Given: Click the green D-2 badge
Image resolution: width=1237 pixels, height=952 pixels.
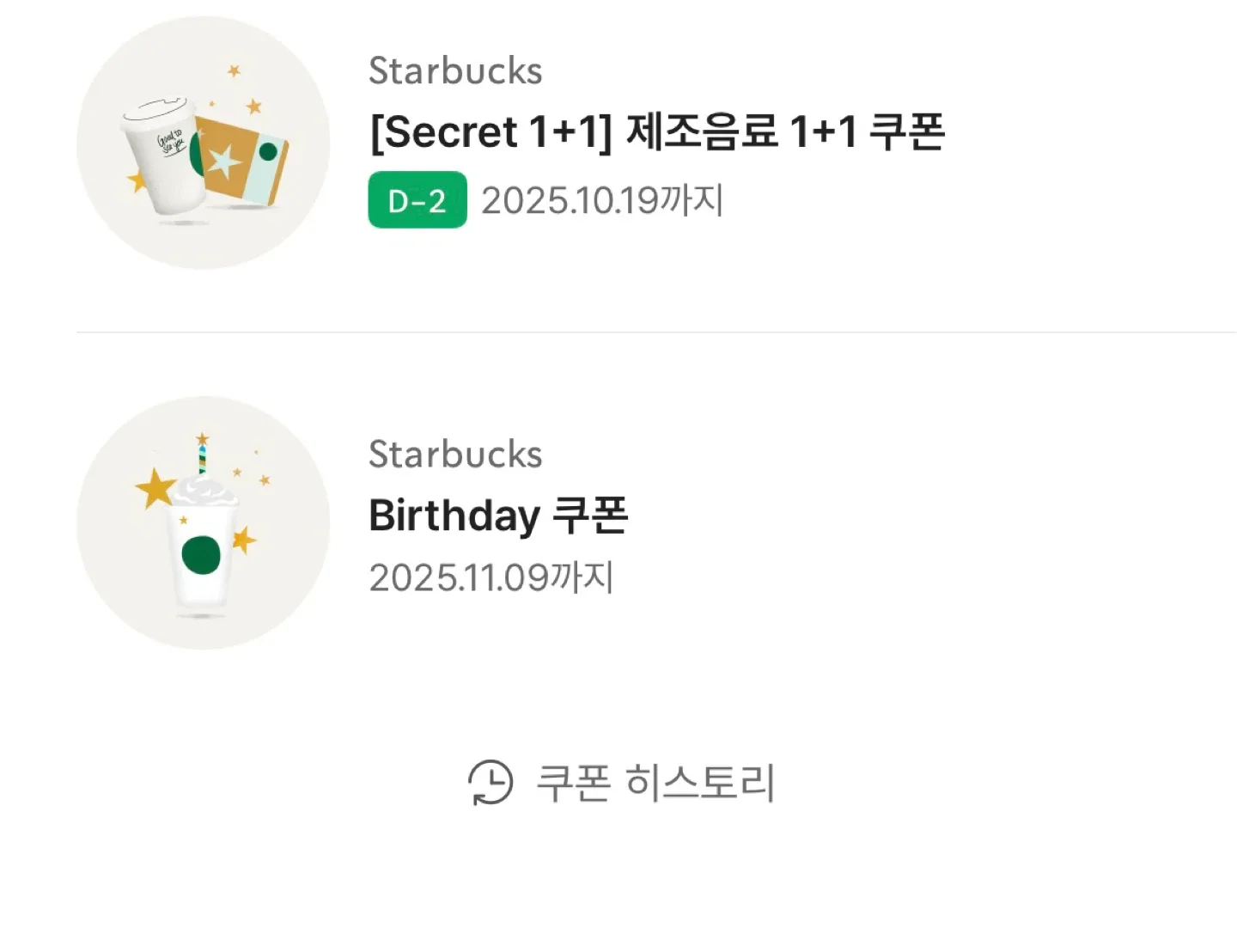Looking at the screenshot, I should point(417,200).
